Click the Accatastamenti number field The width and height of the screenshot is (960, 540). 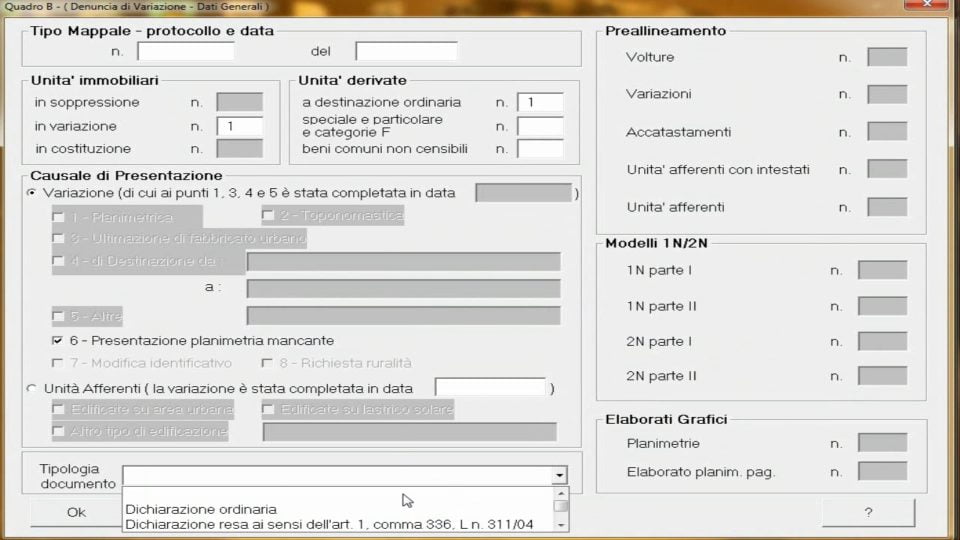(x=887, y=132)
